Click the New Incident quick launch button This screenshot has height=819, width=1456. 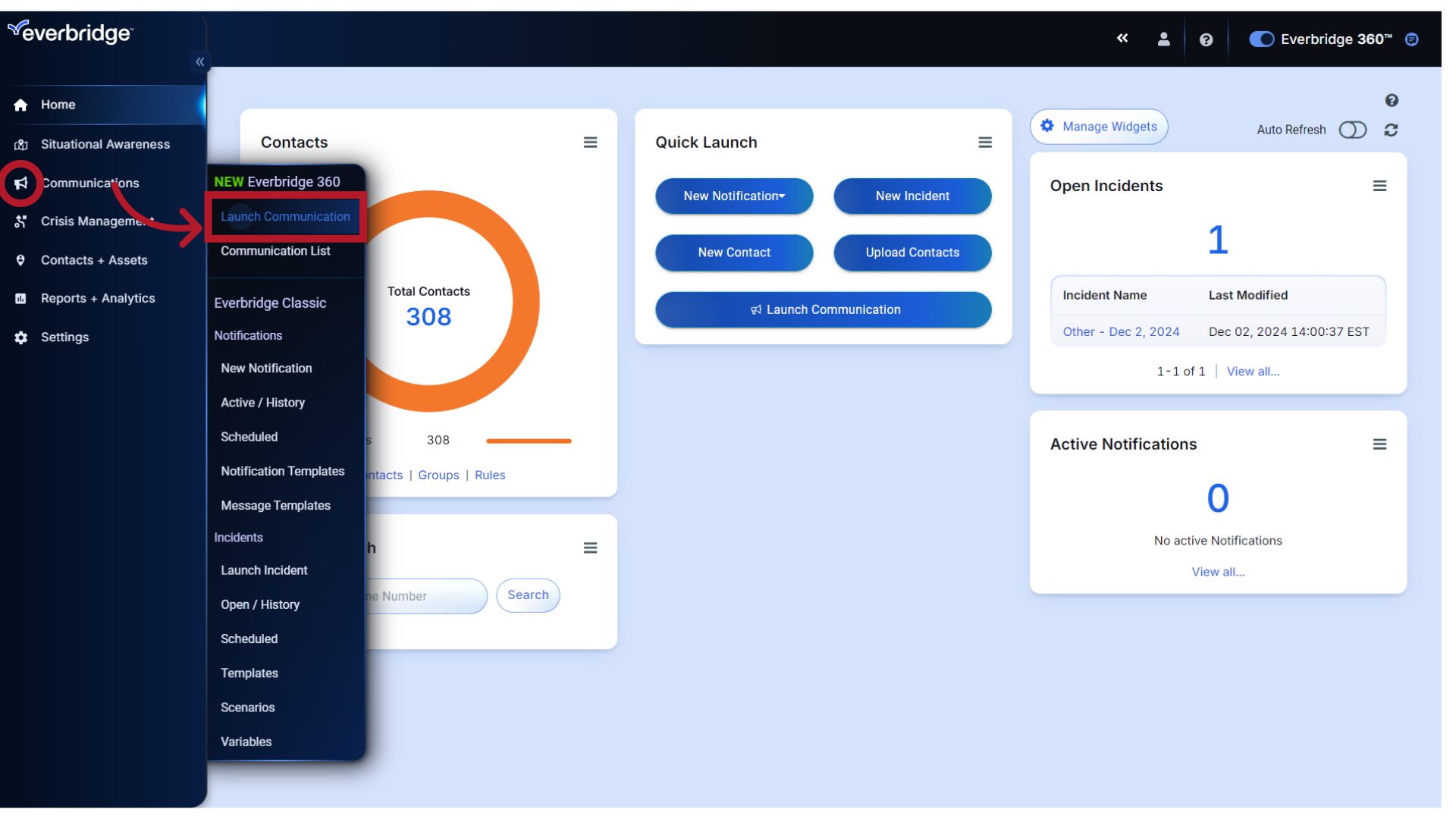click(x=912, y=195)
